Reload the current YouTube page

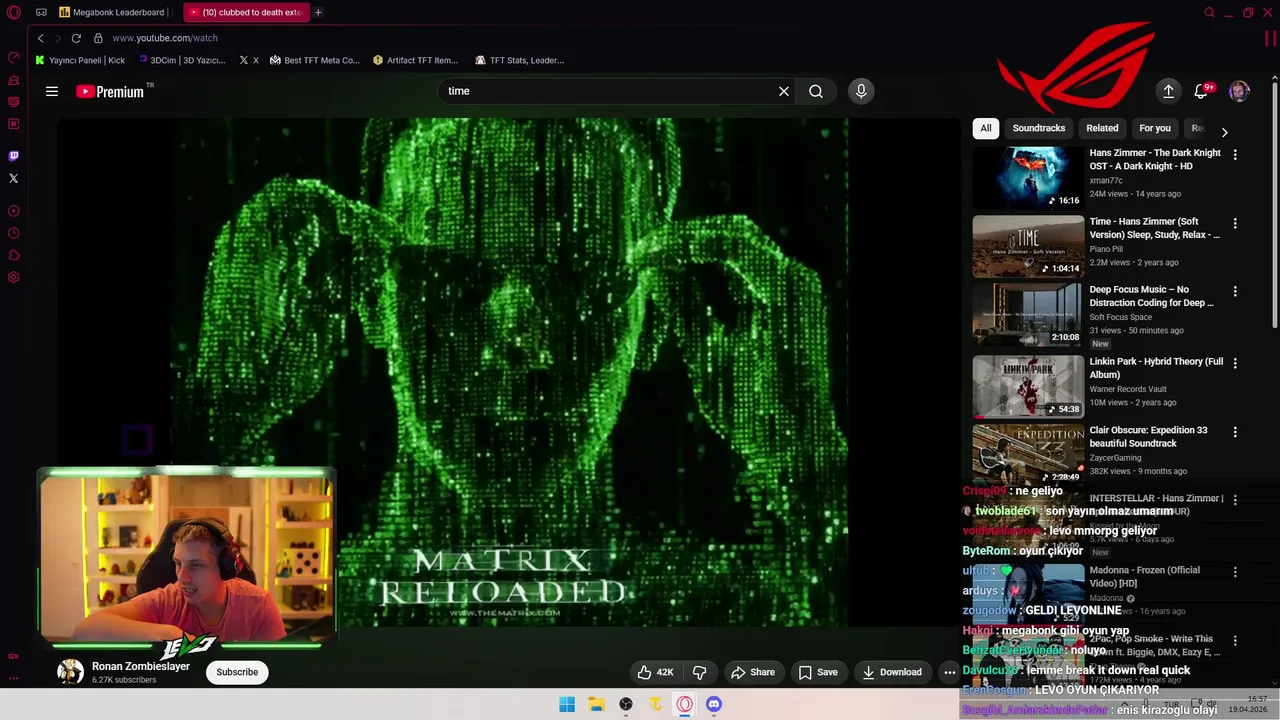click(76, 38)
